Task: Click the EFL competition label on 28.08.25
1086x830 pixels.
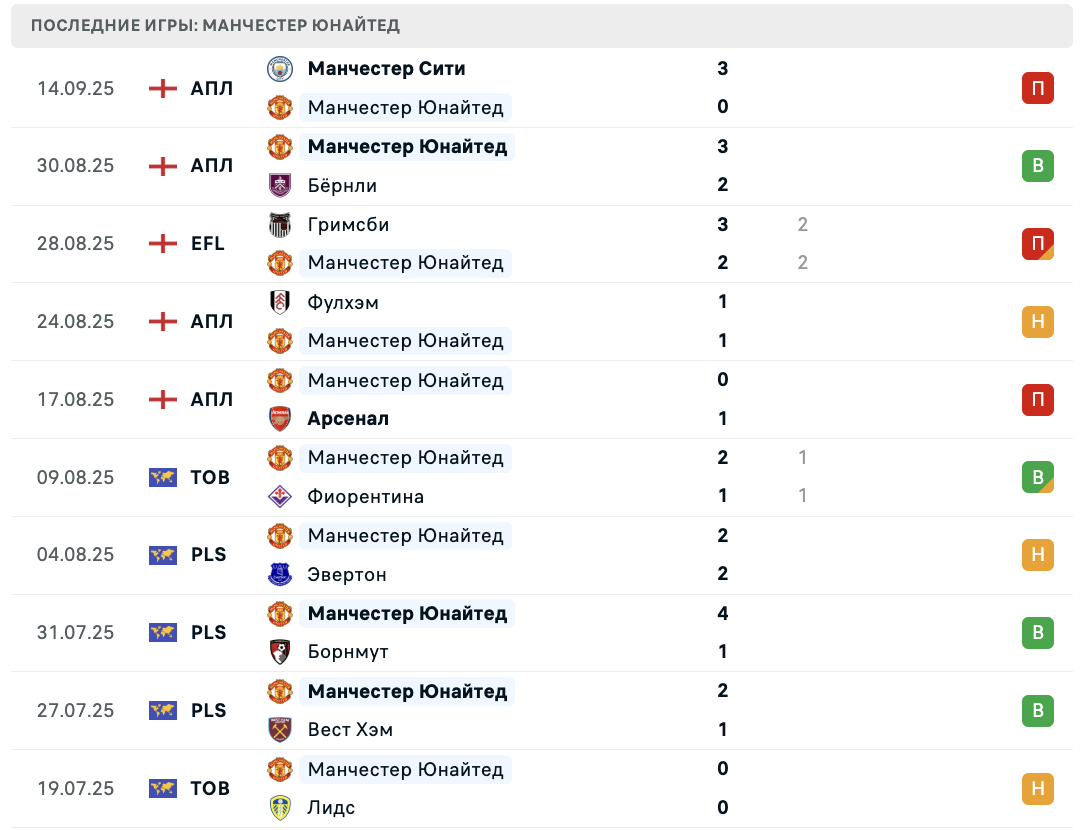Action: click(208, 244)
